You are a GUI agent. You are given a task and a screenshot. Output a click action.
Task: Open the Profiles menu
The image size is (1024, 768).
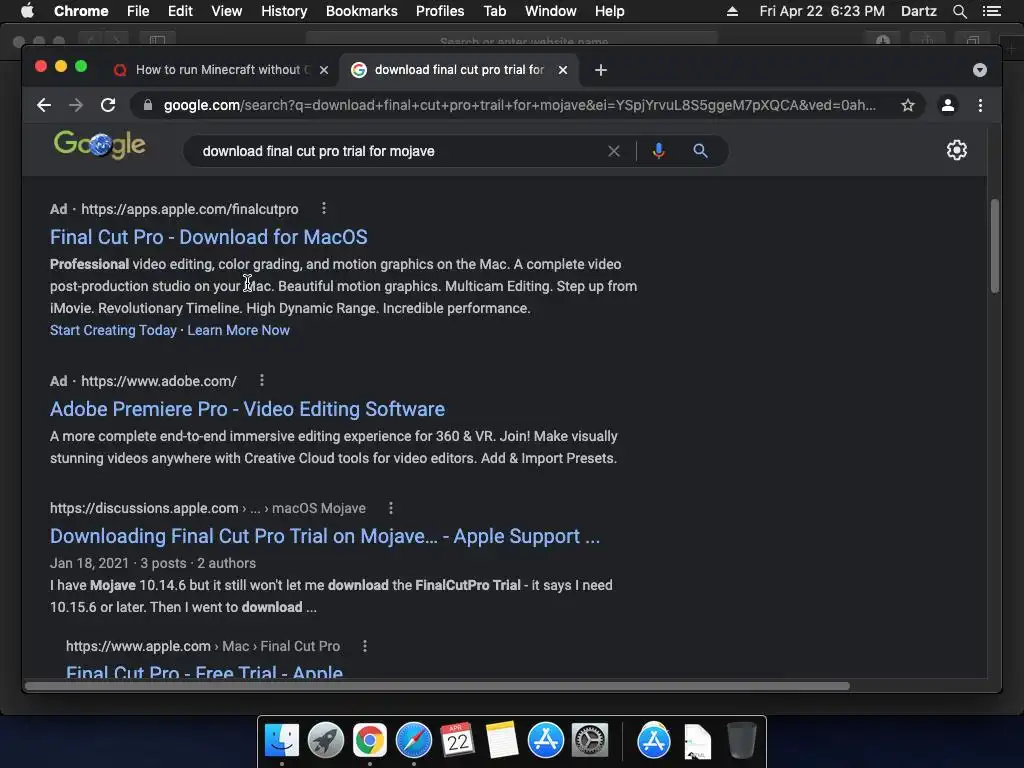tap(440, 11)
